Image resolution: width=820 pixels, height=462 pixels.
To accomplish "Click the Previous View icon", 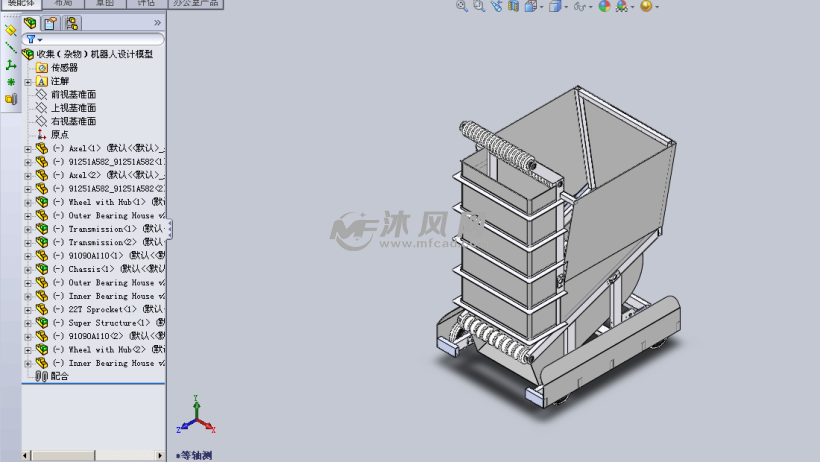I will (496, 6).
